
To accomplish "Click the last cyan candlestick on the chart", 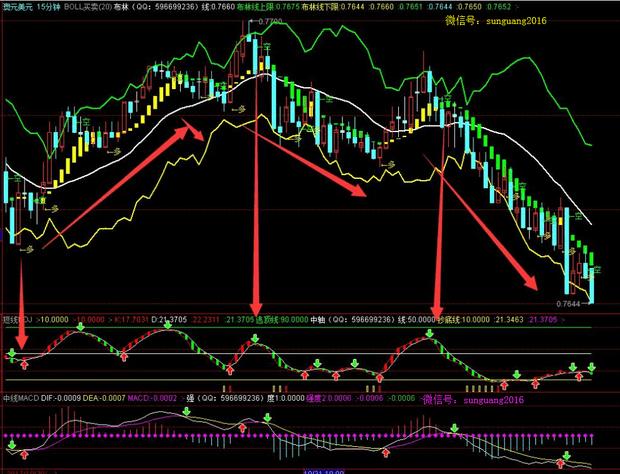I will [x=592, y=280].
